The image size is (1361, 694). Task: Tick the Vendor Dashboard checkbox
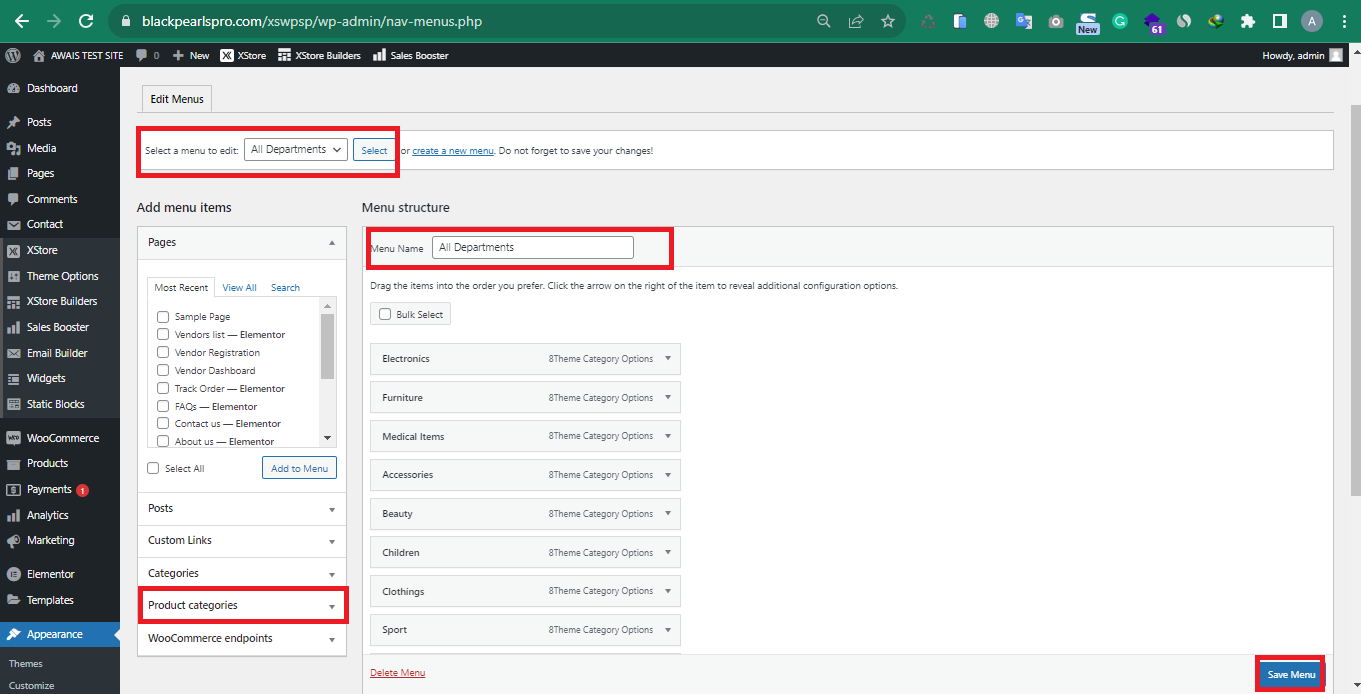point(163,370)
